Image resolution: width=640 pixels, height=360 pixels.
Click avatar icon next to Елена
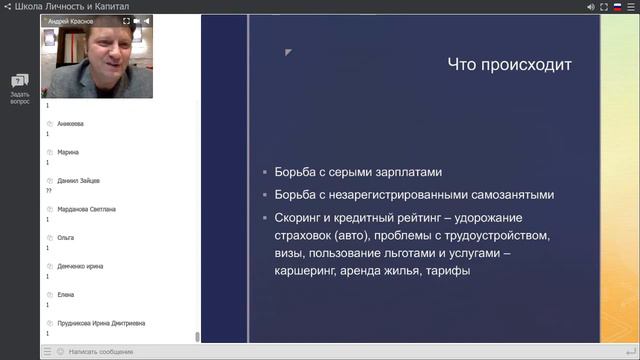tap(50, 295)
